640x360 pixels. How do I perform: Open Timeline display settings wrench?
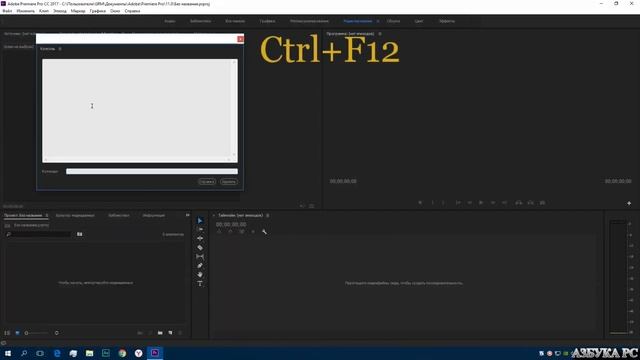tap(264, 232)
